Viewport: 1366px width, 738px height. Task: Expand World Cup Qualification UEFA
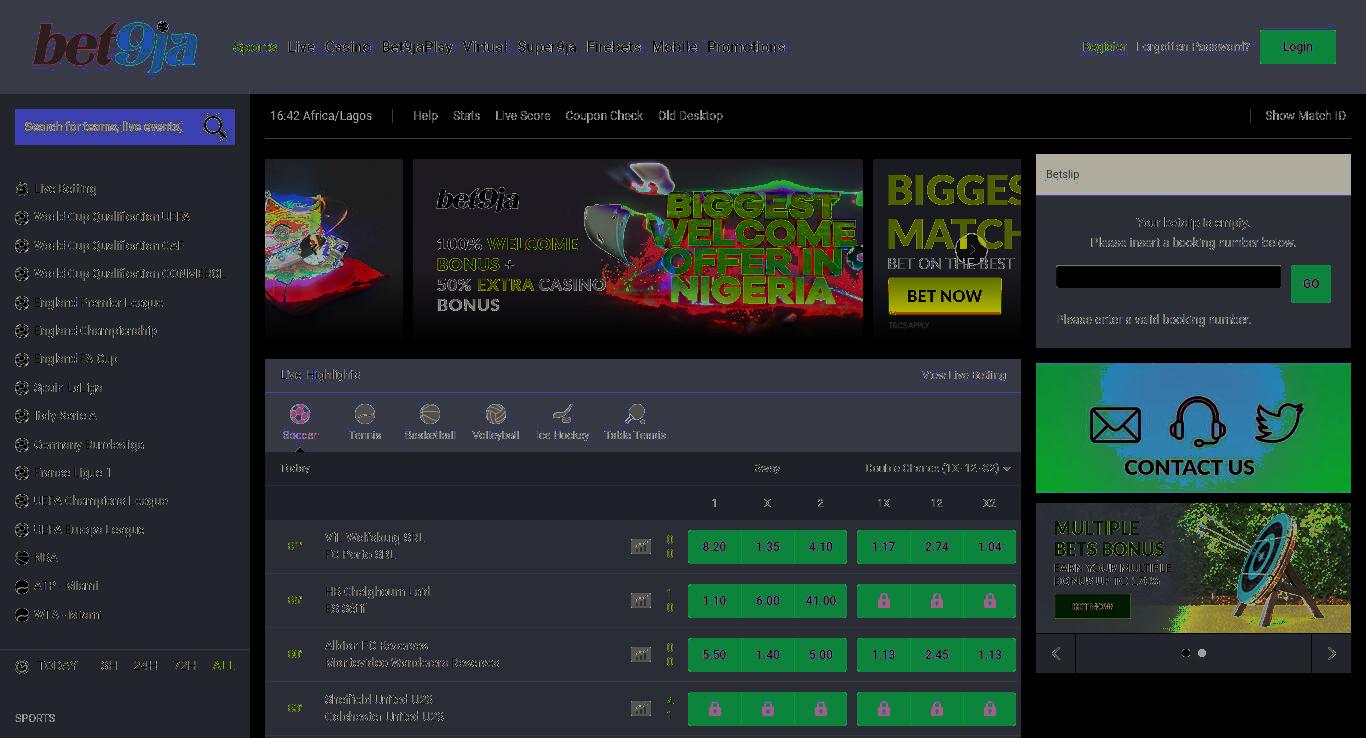point(112,217)
